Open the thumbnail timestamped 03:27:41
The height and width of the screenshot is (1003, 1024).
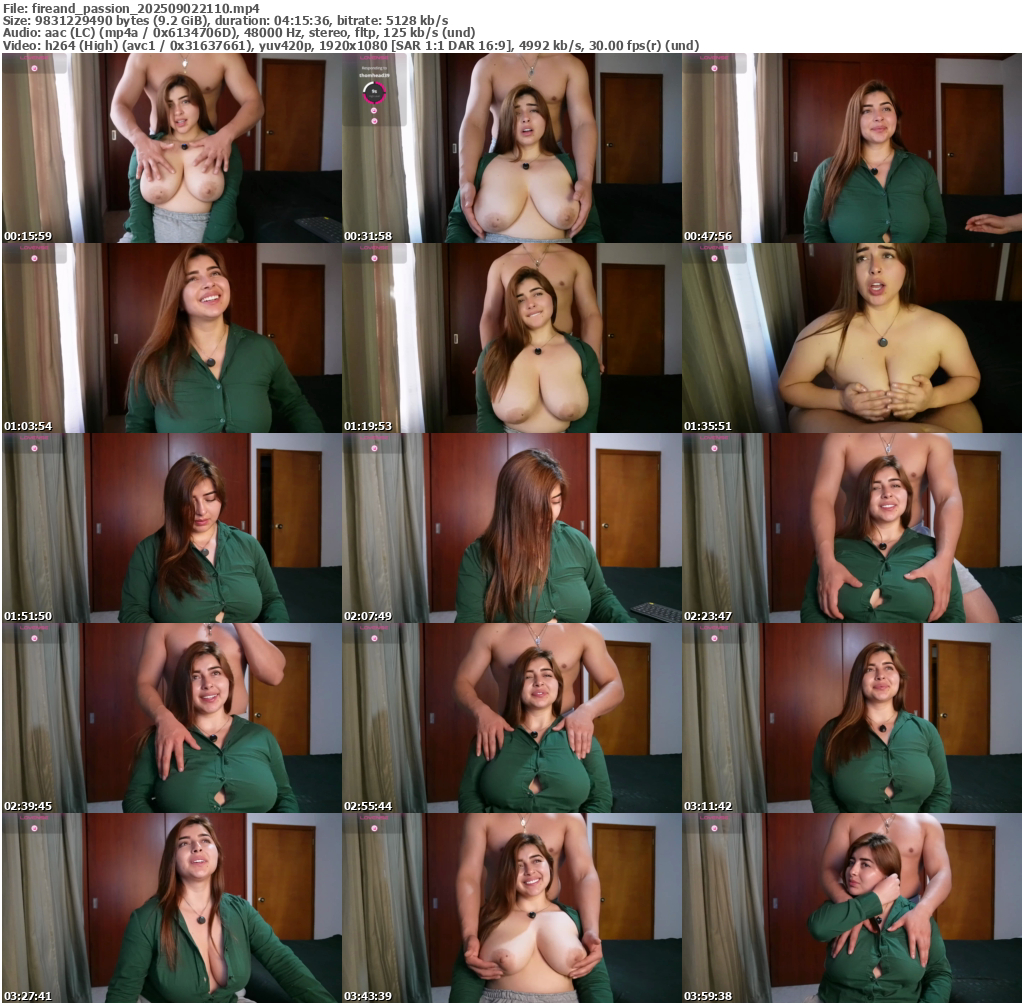tap(171, 908)
